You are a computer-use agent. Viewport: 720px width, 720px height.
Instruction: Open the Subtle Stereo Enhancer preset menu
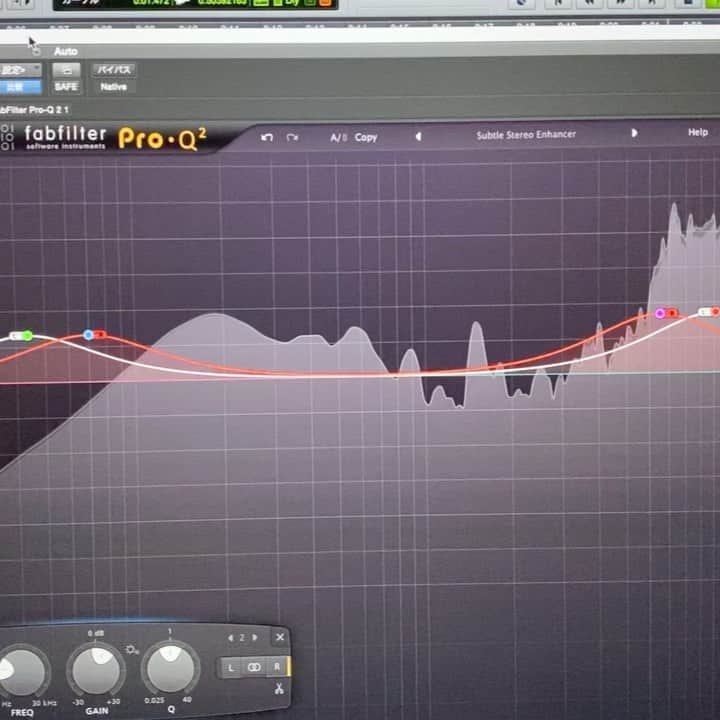(526, 135)
